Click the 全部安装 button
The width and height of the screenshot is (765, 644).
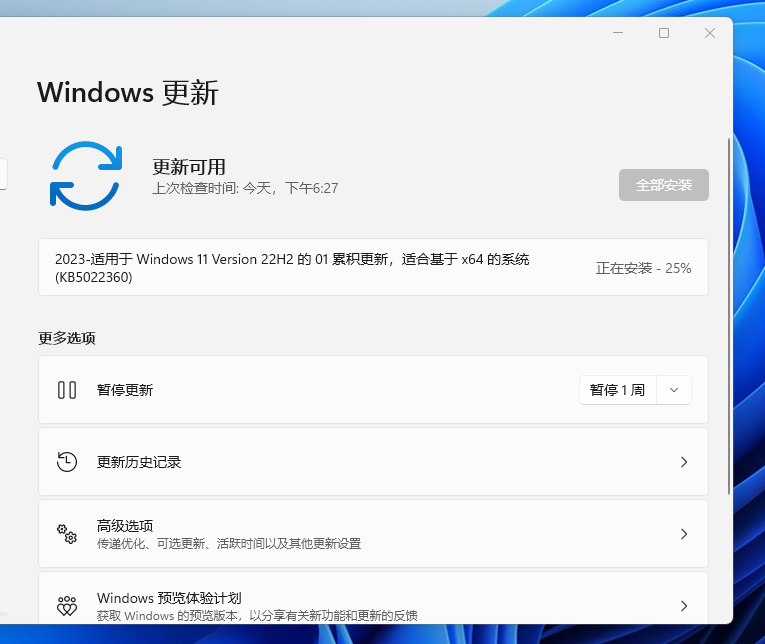664,185
